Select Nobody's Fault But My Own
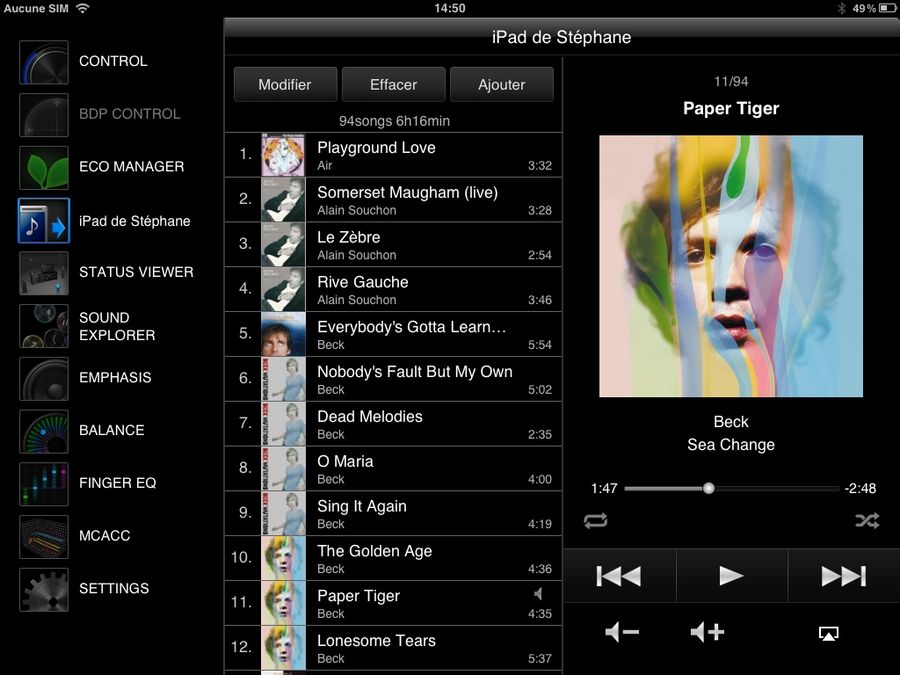This screenshot has height=675, width=900. [x=393, y=379]
